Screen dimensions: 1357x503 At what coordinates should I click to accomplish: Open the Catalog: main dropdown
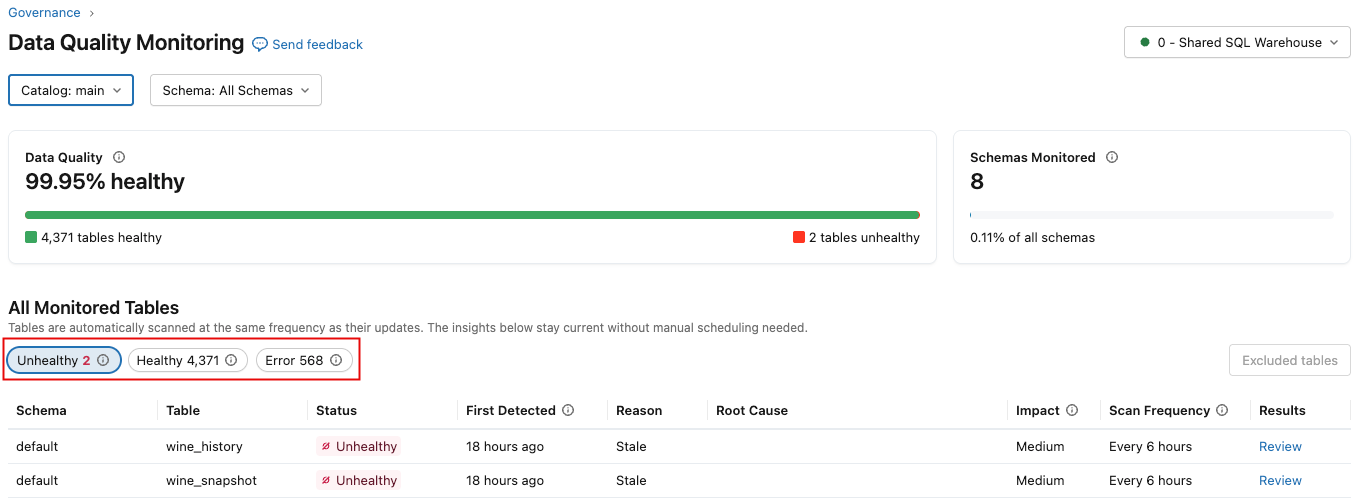(x=71, y=90)
